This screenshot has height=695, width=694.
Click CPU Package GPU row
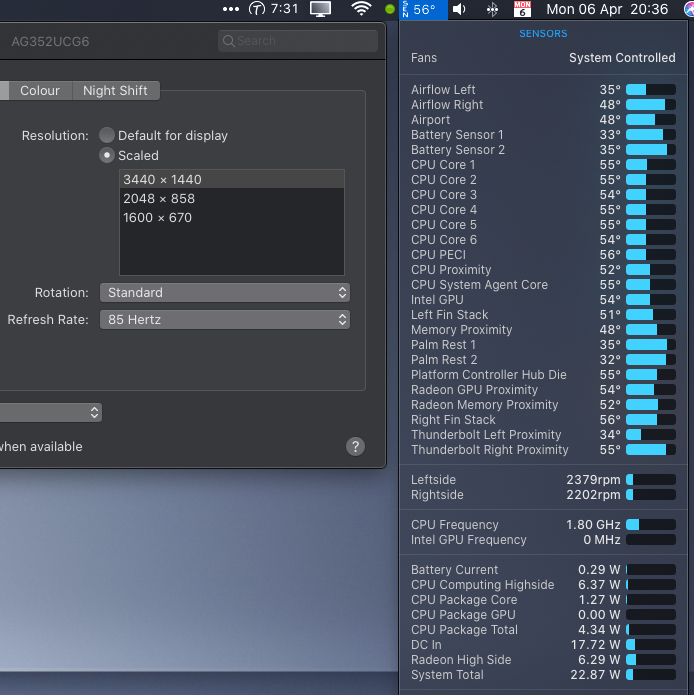click(543, 615)
